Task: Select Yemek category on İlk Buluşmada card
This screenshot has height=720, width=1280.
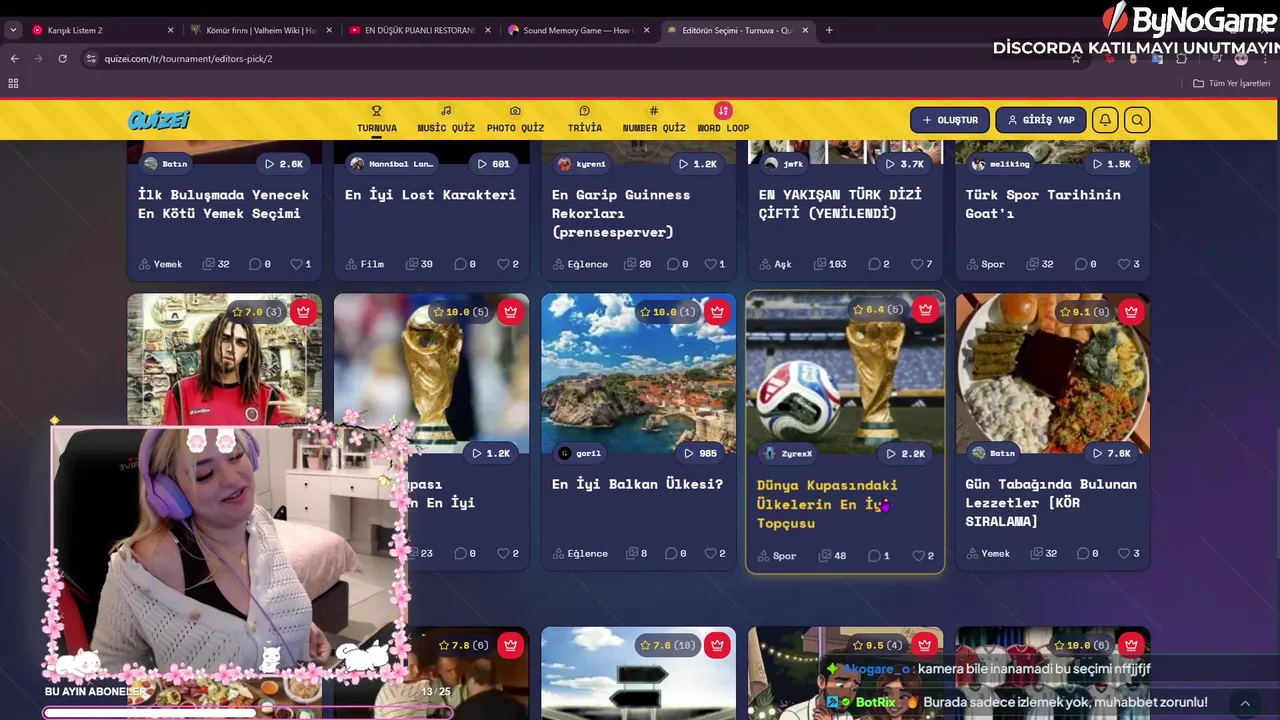Action: (x=160, y=264)
